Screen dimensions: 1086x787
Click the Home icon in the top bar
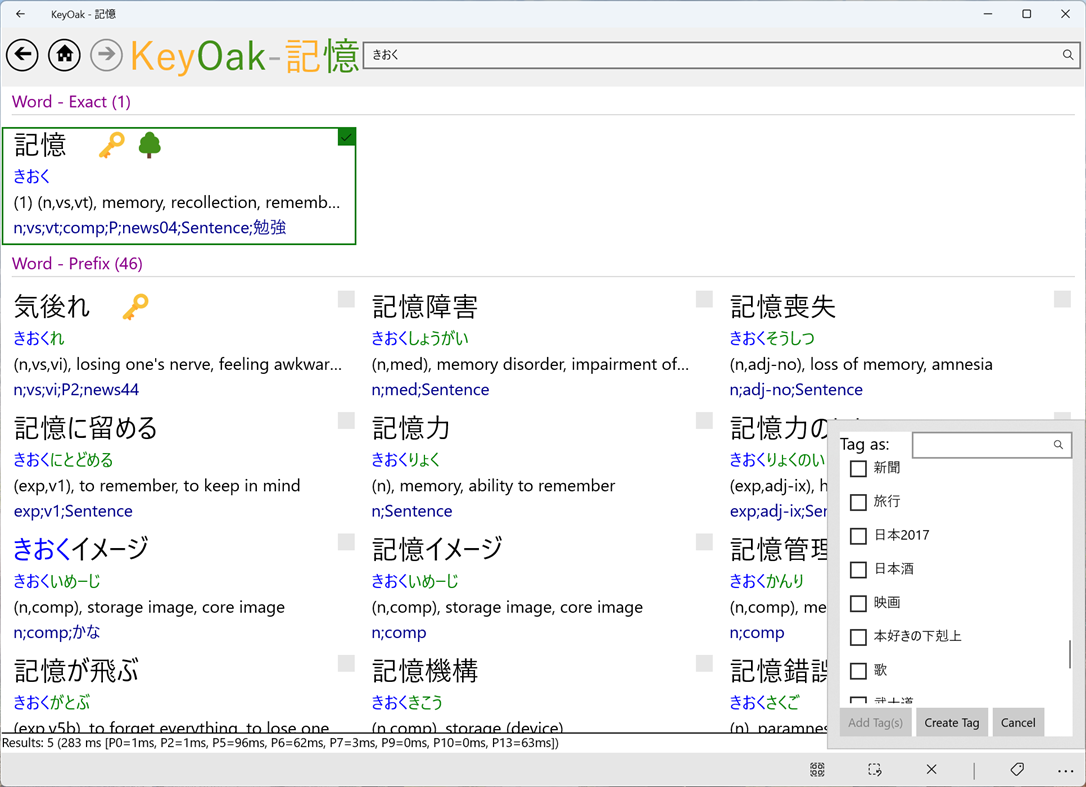click(x=64, y=55)
